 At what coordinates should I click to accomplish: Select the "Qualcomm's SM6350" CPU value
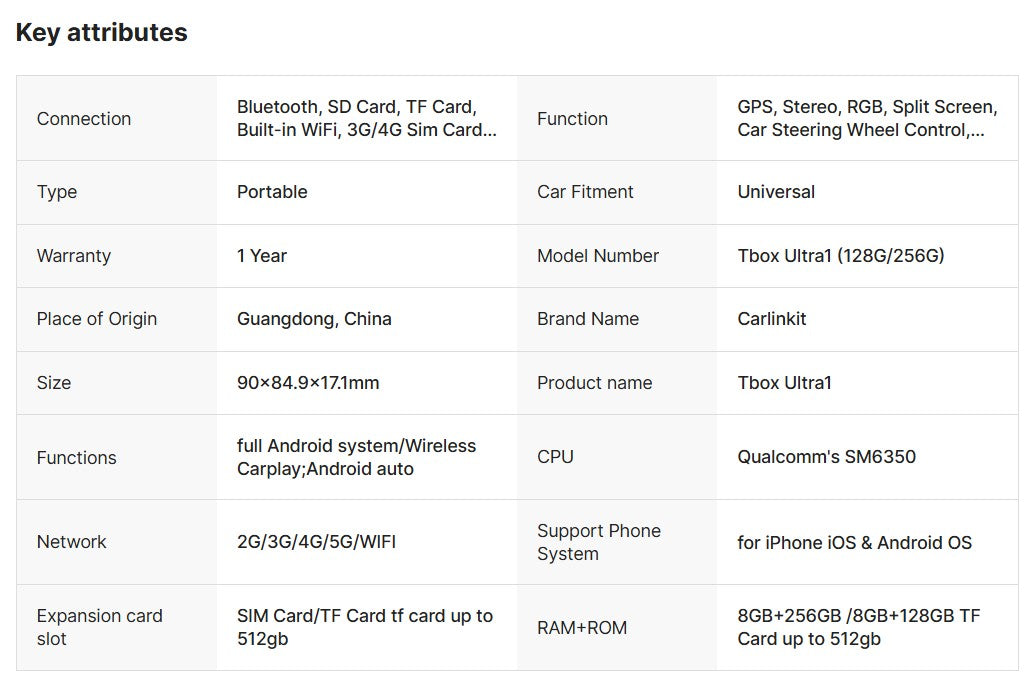pyautogui.click(x=826, y=457)
